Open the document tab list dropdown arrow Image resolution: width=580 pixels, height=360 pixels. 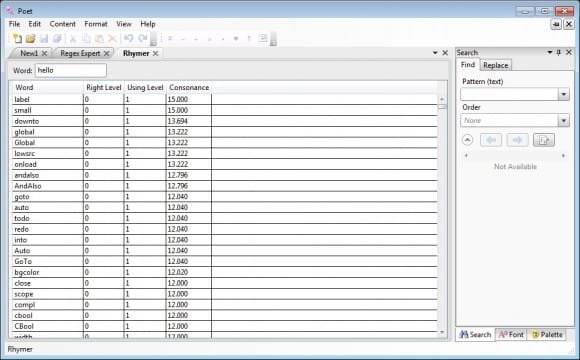435,53
